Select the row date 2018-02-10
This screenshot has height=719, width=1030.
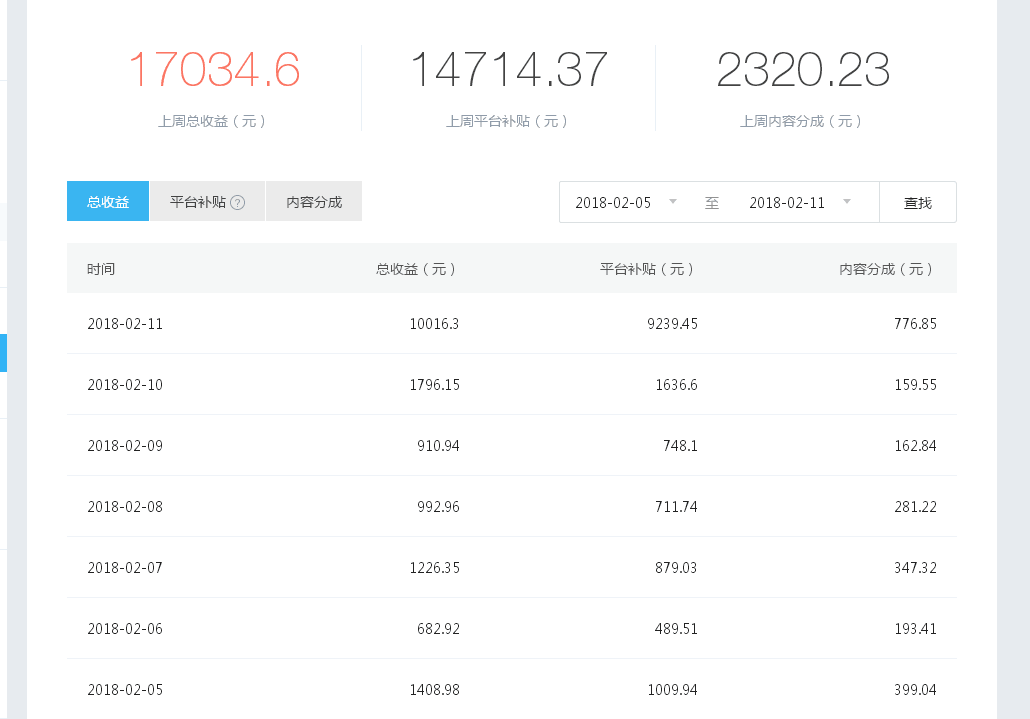(x=125, y=385)
